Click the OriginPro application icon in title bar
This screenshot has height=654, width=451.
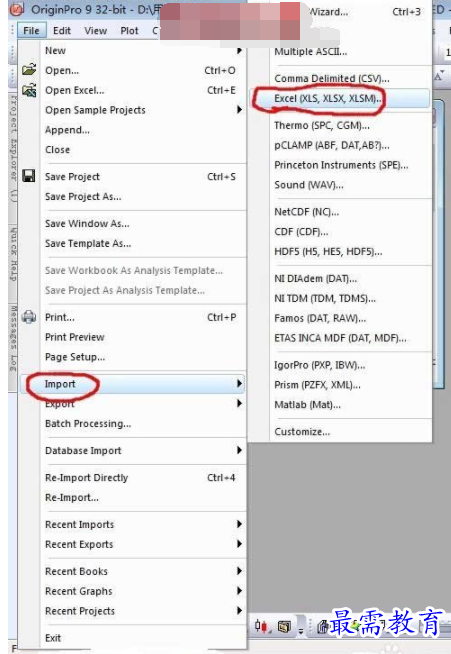[16, 8]
